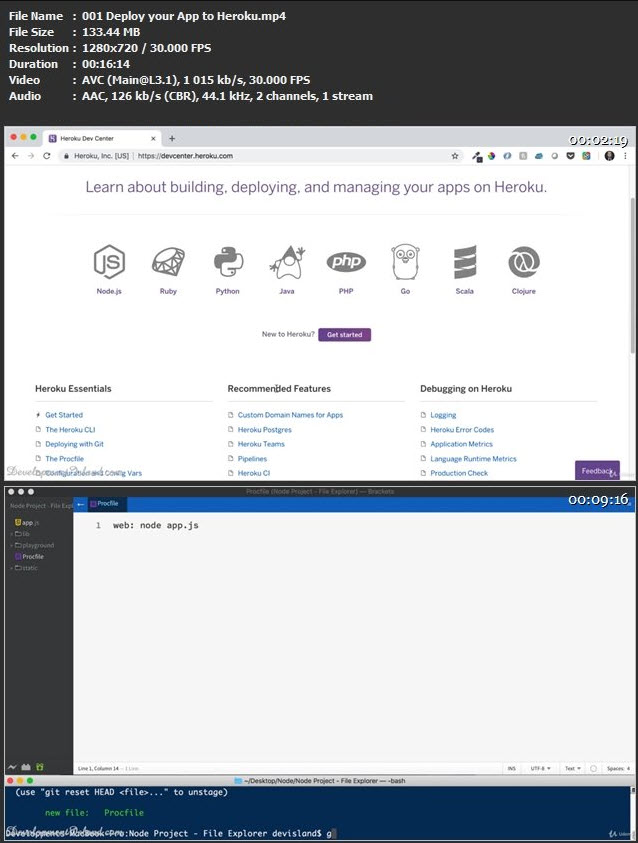Open the Heroku Postgres link
This screenshot has height=843, width=638.
coord(264,430)
